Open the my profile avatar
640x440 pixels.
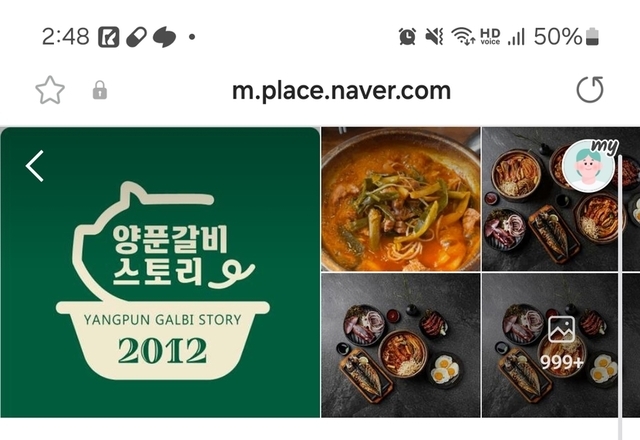(589, 165)
